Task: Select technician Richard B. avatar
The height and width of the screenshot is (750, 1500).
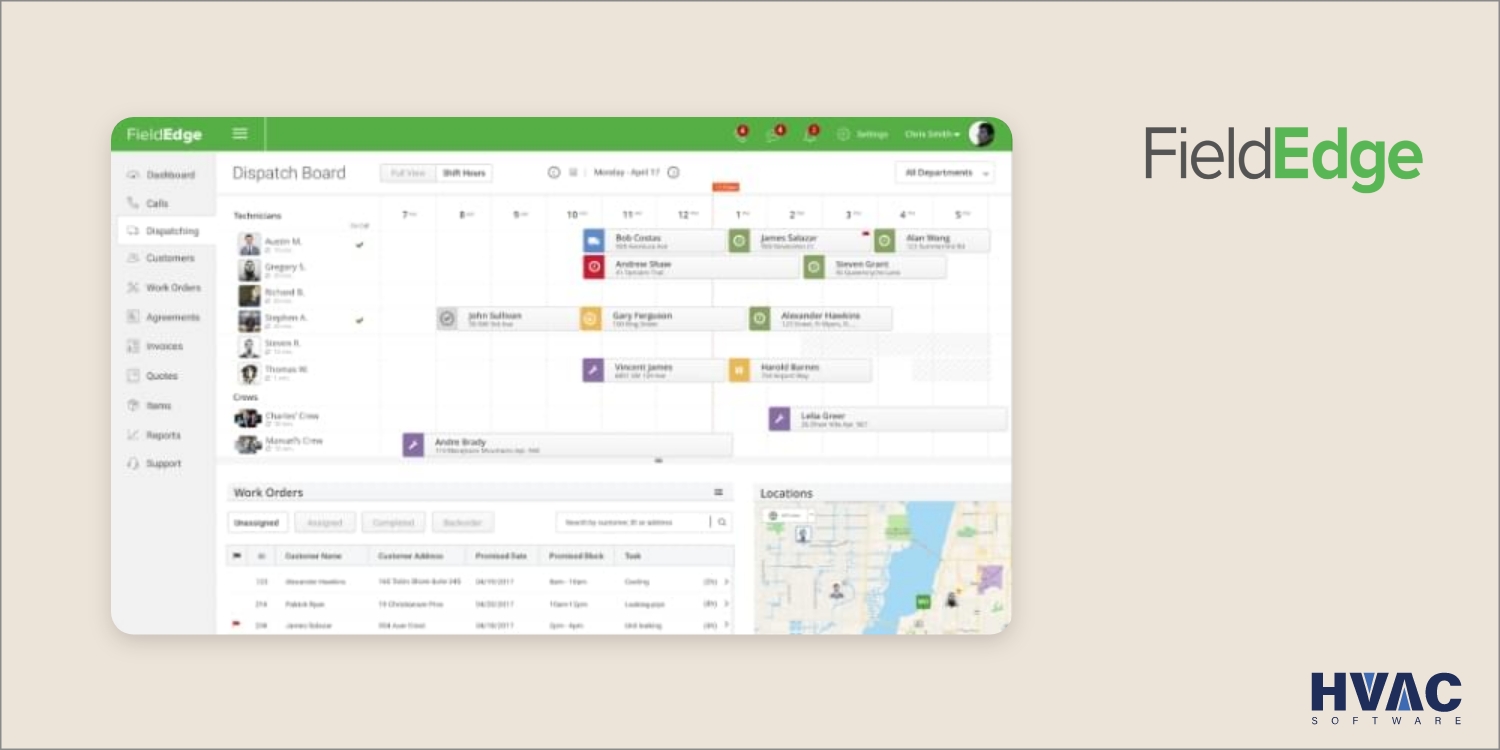Action: click(249, 296)
